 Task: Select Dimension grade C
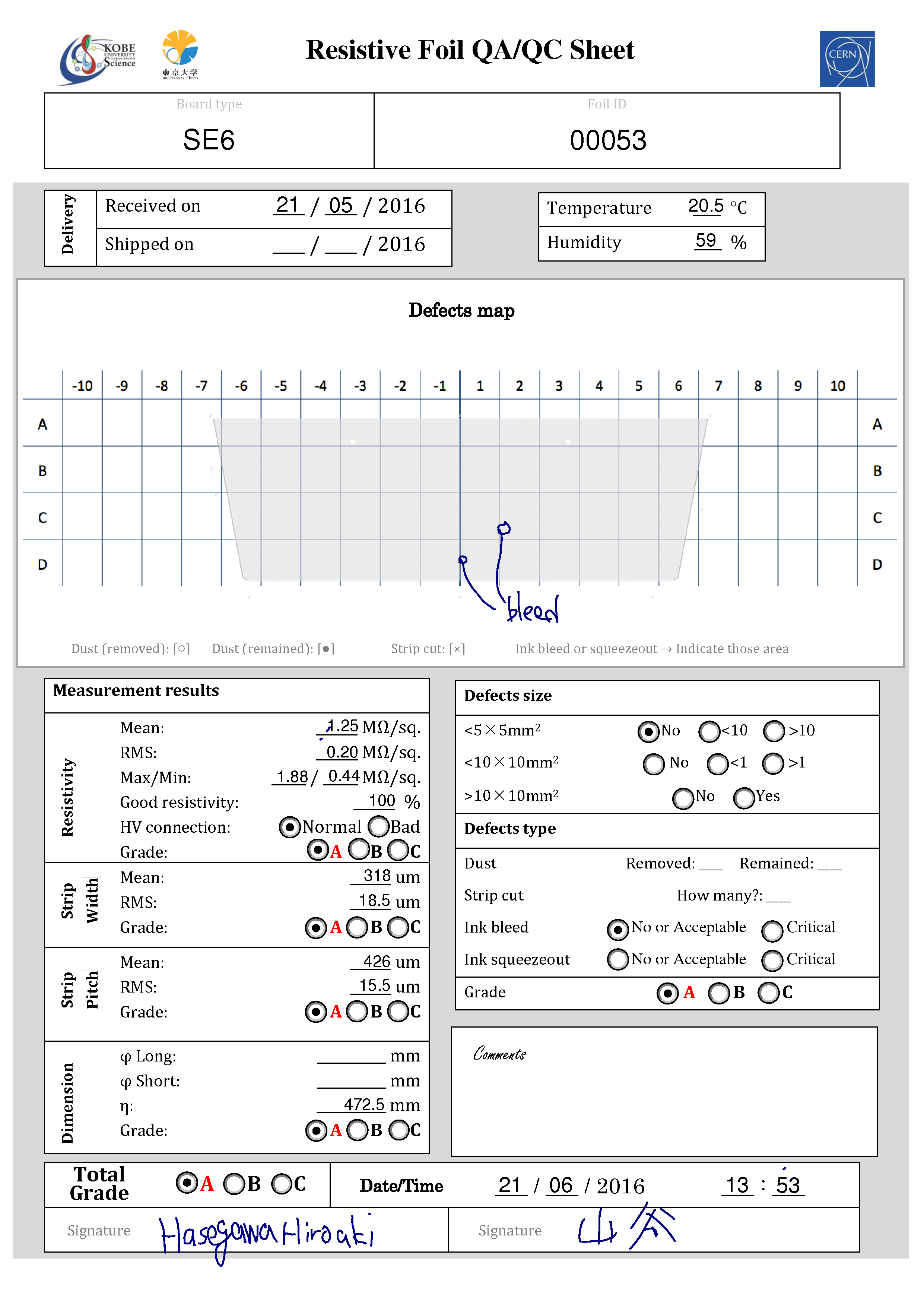tap(399, 1130)
